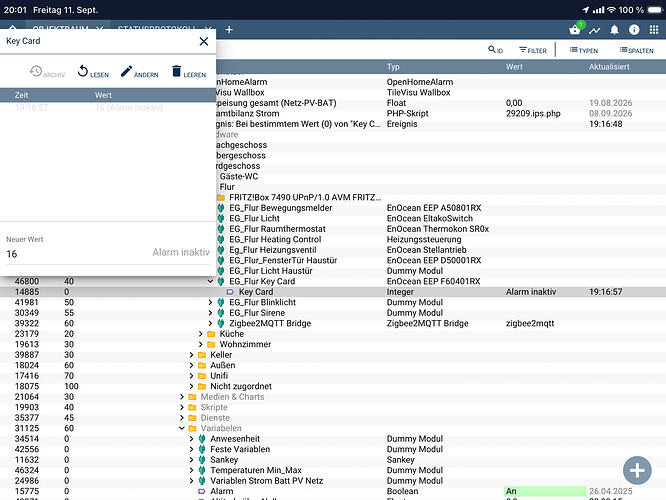Open the FILTER tool
666x500 pixels.
533,50
